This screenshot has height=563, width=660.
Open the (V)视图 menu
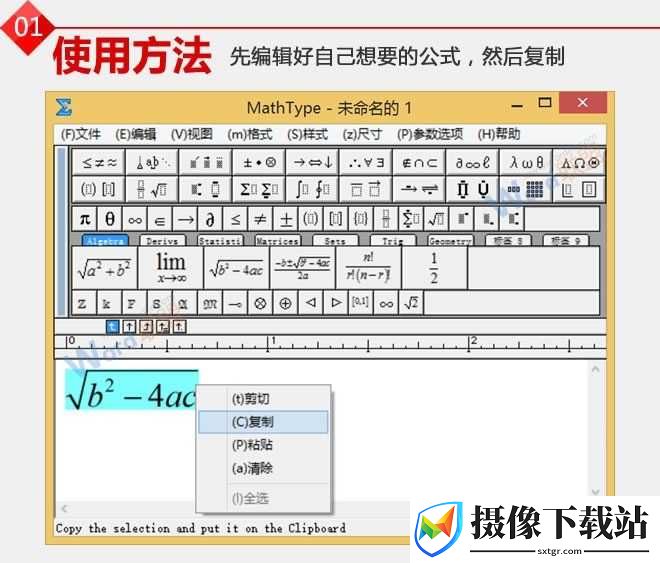[x=192, y=134]
